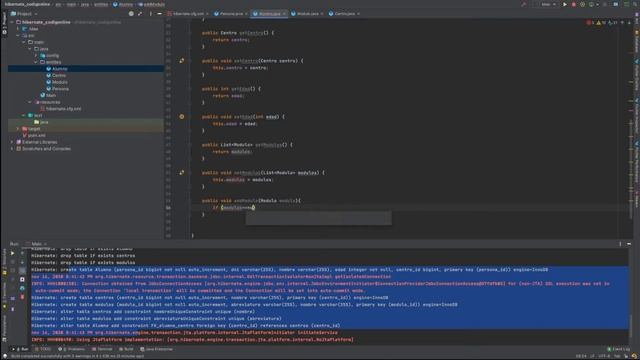This screenshot has width=640, height=360.
Task: Collapse the main folder in project tree
Action: (x=24, y=42)
